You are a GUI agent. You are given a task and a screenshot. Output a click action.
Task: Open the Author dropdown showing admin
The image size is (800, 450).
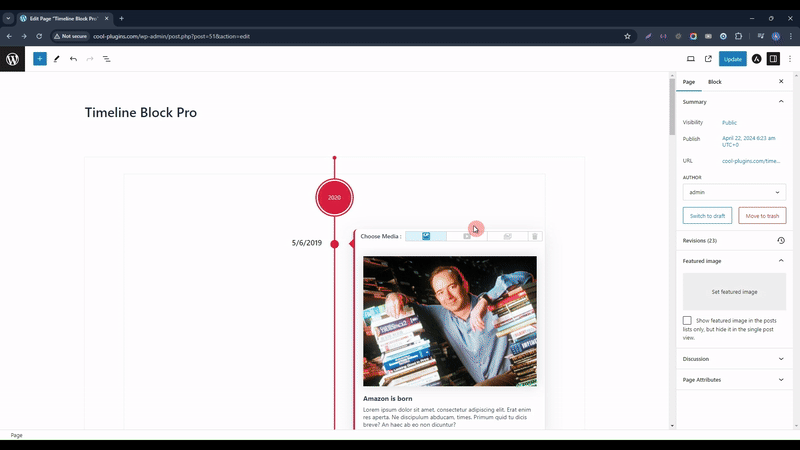point(733,192)
